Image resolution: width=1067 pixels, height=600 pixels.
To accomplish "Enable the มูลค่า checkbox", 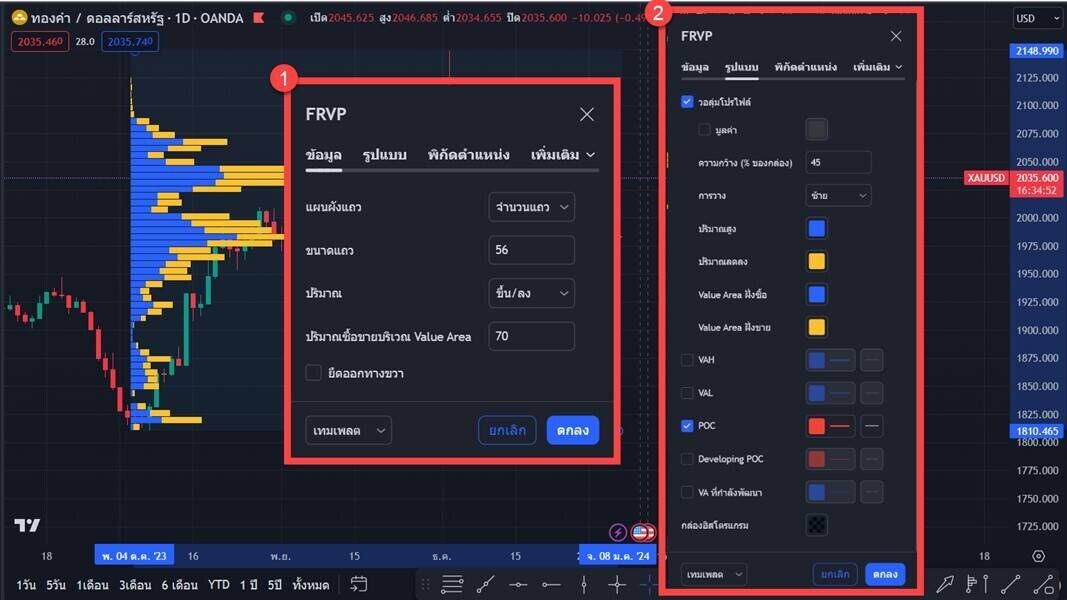I will 704,129.
